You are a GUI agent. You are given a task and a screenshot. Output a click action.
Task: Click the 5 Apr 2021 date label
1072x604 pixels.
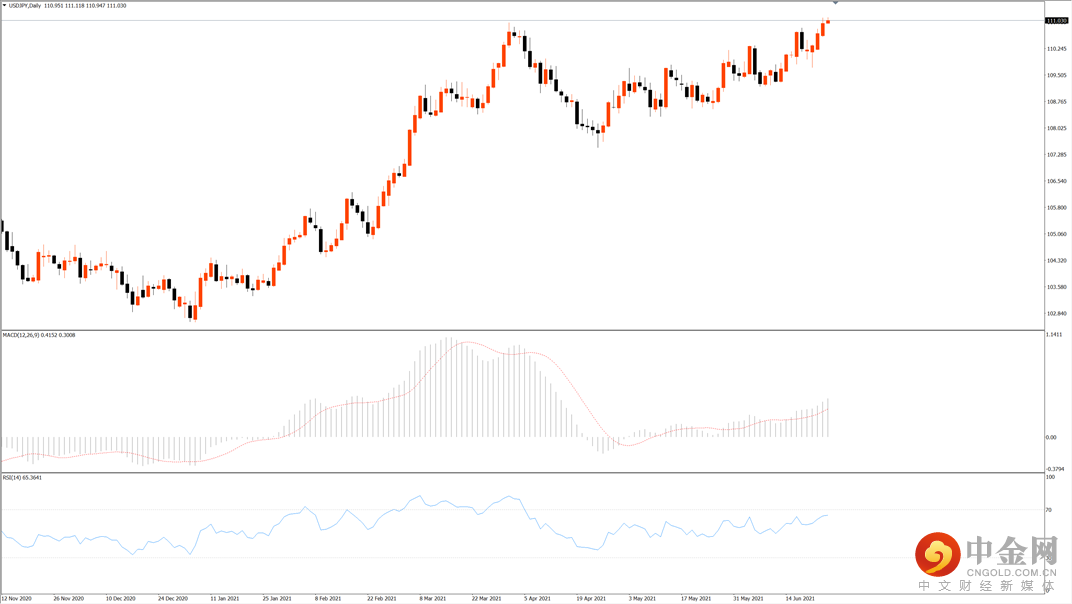pos(537,599)
